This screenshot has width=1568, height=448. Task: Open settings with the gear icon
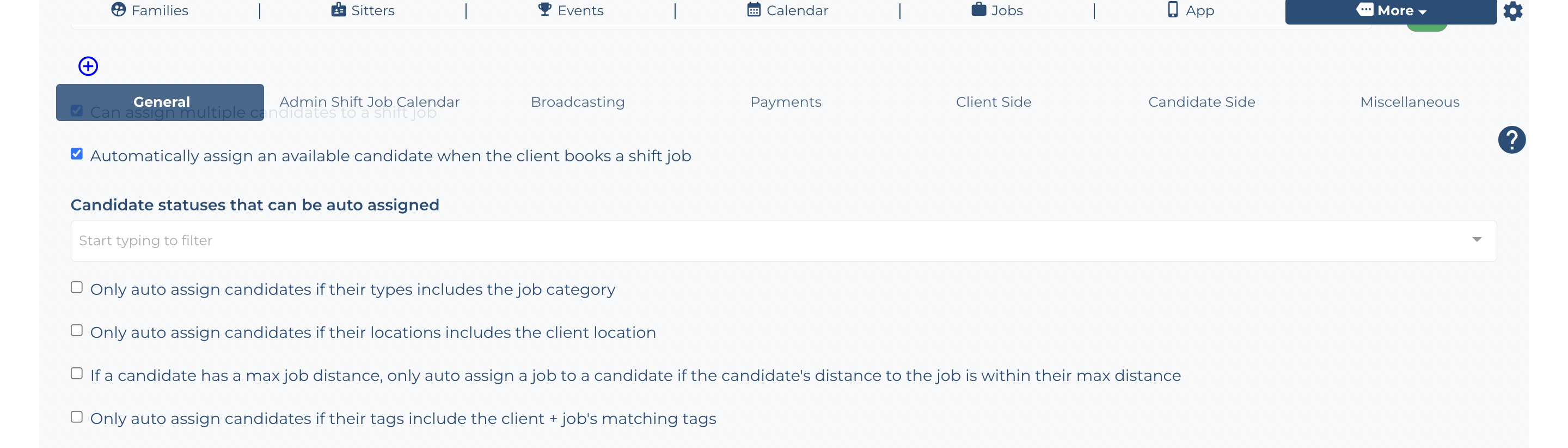click(x=1512, y=11)
